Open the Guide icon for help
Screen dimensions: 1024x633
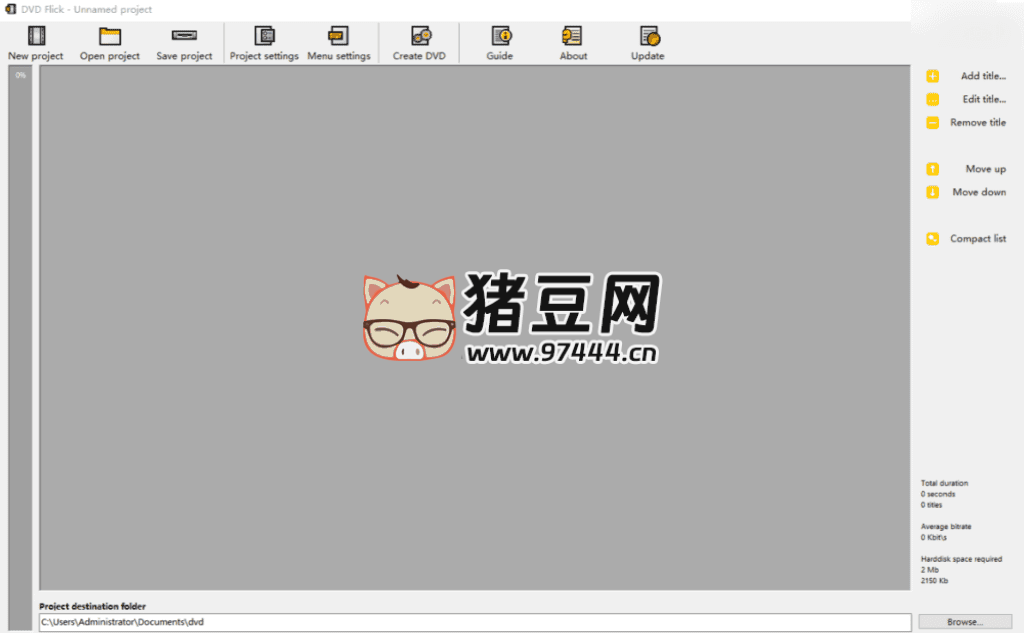pyautogui.click(x=499, y=35)
